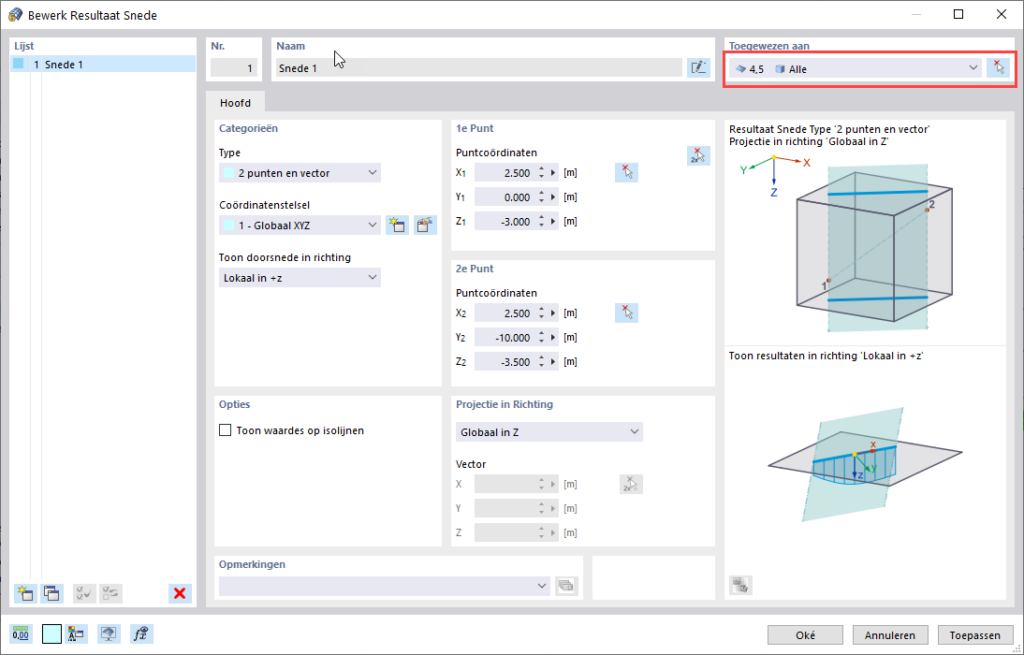The width and height of the screenshot is (1024, 655).
Task: Pick the second point graphically using the X2 cursor icon
Action: click(x=626, y=313)
